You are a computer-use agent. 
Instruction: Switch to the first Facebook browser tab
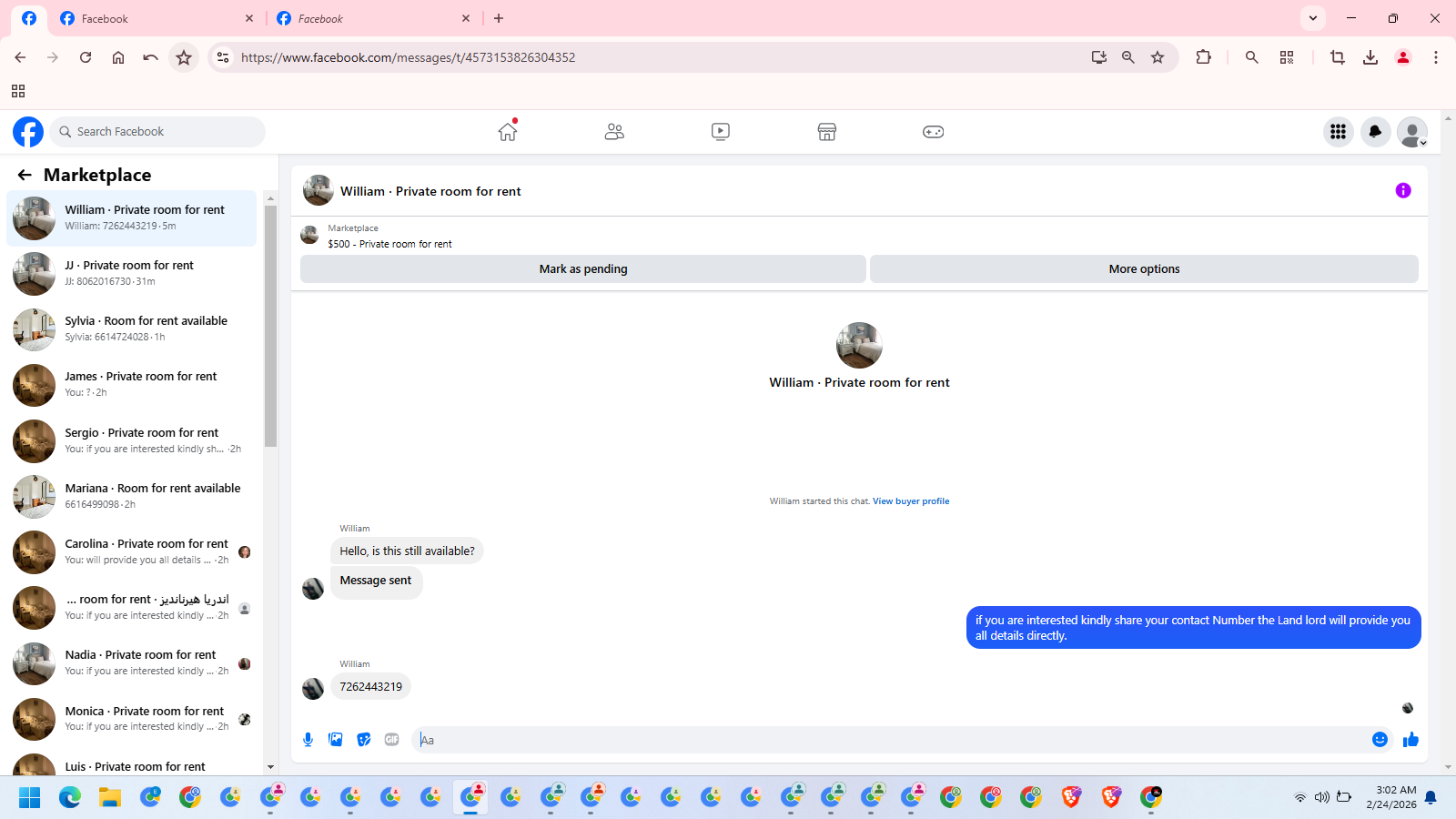click(x=157, y=18)
